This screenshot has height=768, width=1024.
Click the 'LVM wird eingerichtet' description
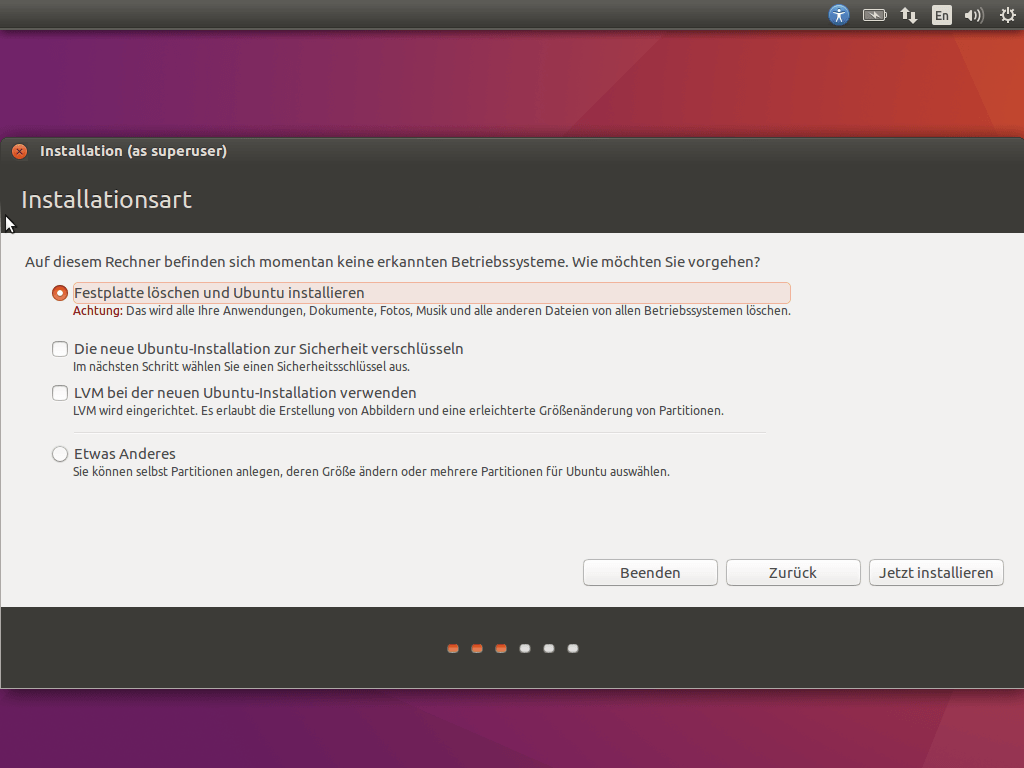click(398, 411)
